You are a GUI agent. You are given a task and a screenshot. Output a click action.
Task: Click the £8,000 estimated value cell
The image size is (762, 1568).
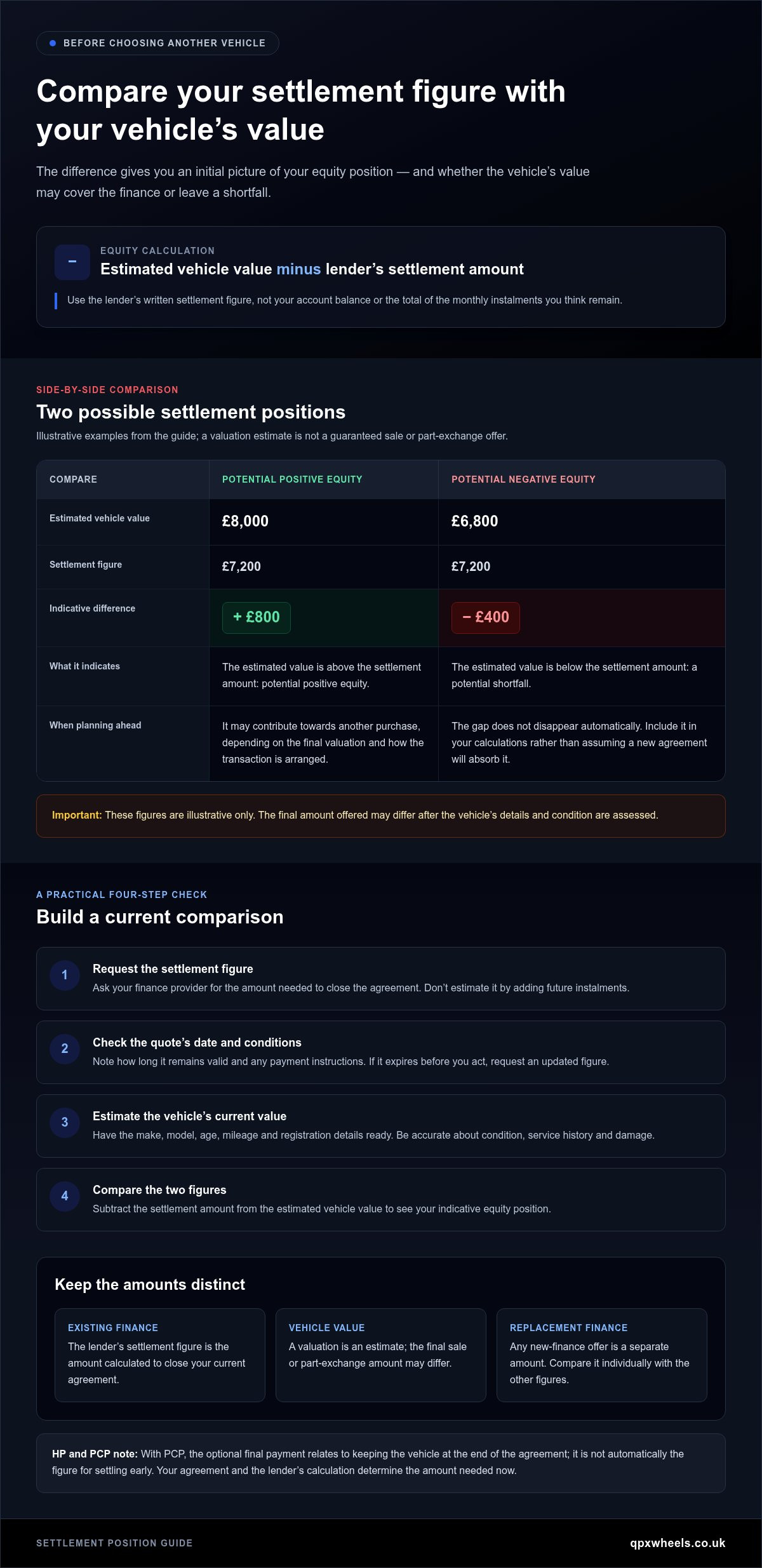(324, 521)
